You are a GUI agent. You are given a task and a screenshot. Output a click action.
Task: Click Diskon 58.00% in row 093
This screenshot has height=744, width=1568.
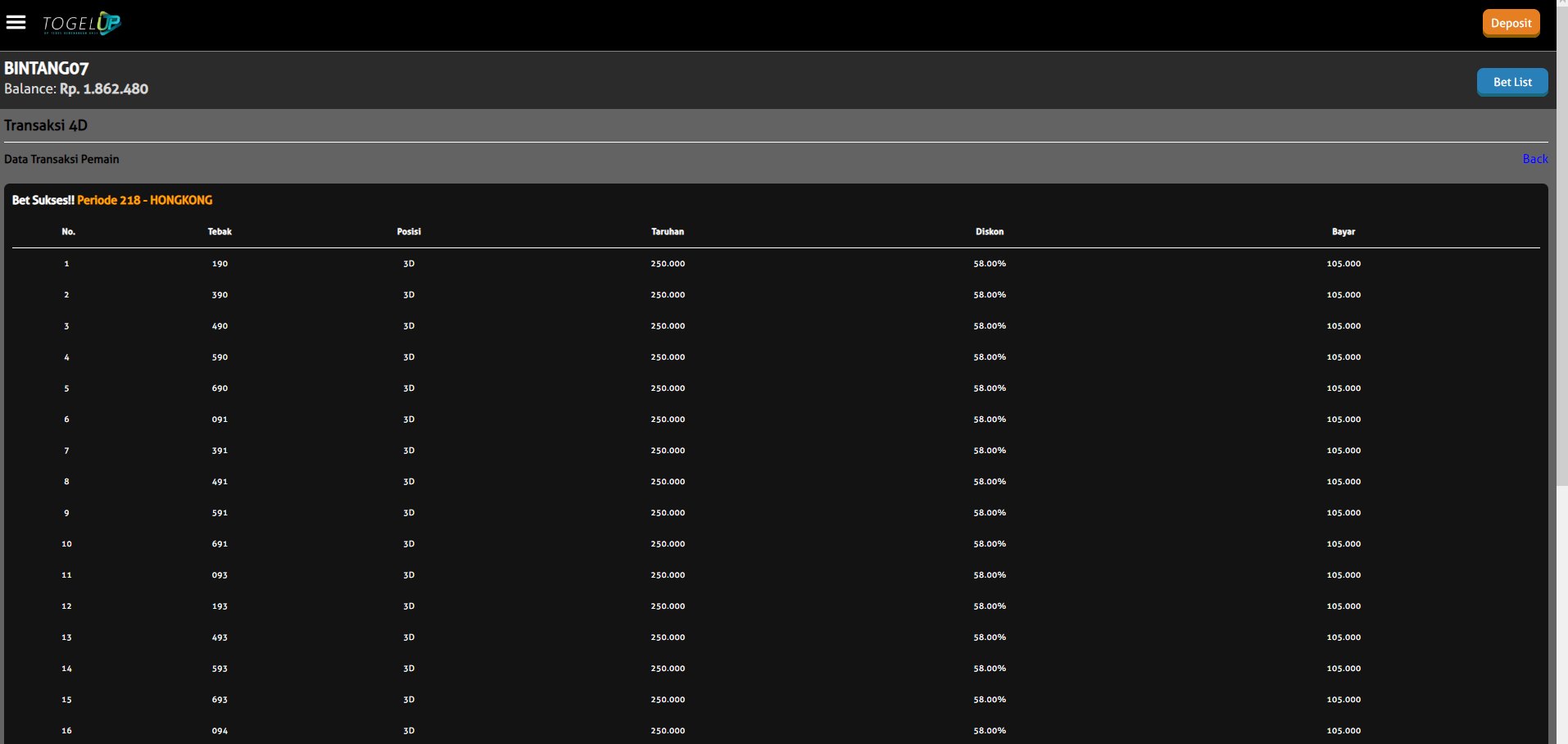click(990, 575)
